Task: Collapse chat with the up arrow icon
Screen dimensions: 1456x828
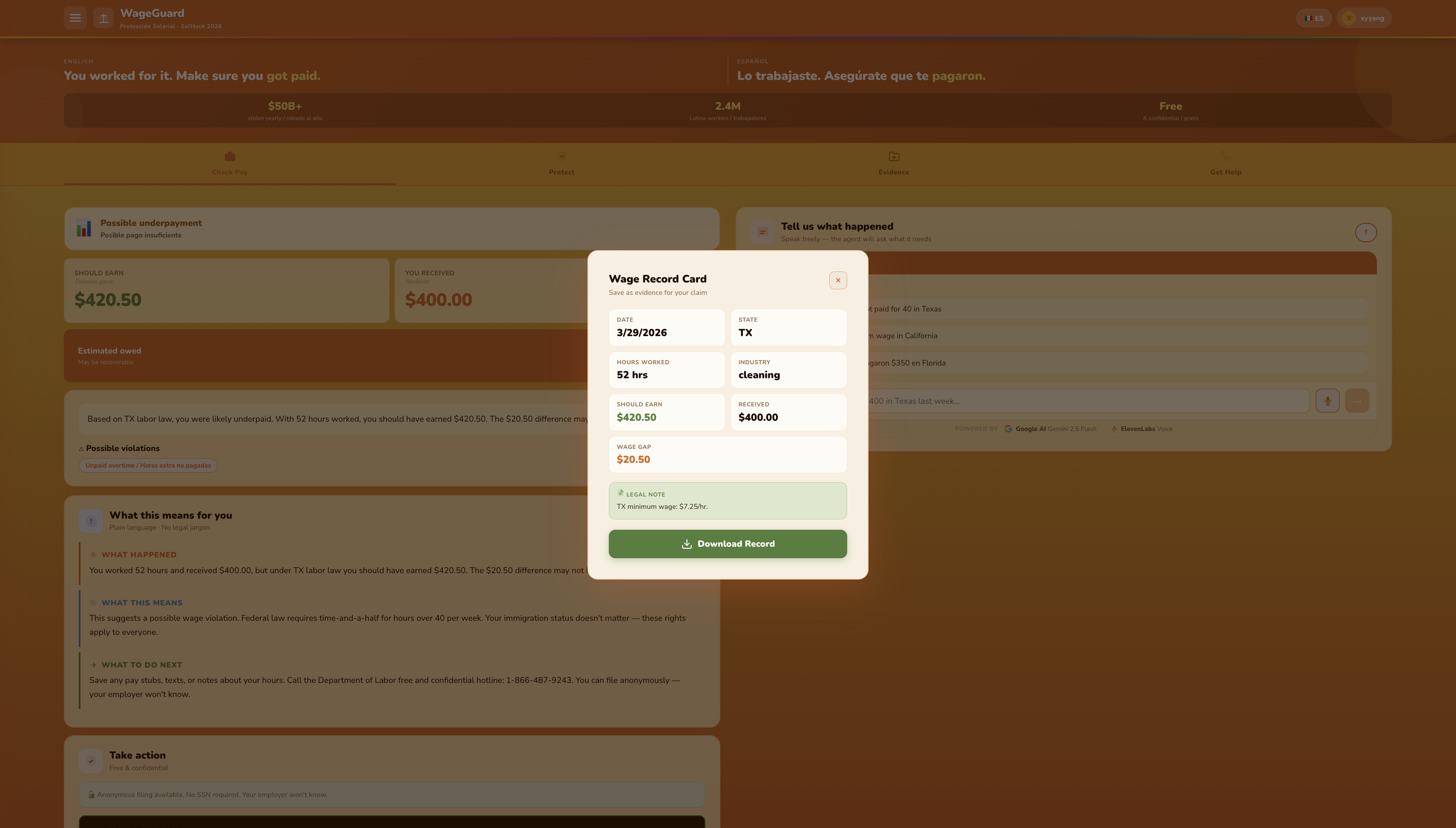Action: [1366, 232]
